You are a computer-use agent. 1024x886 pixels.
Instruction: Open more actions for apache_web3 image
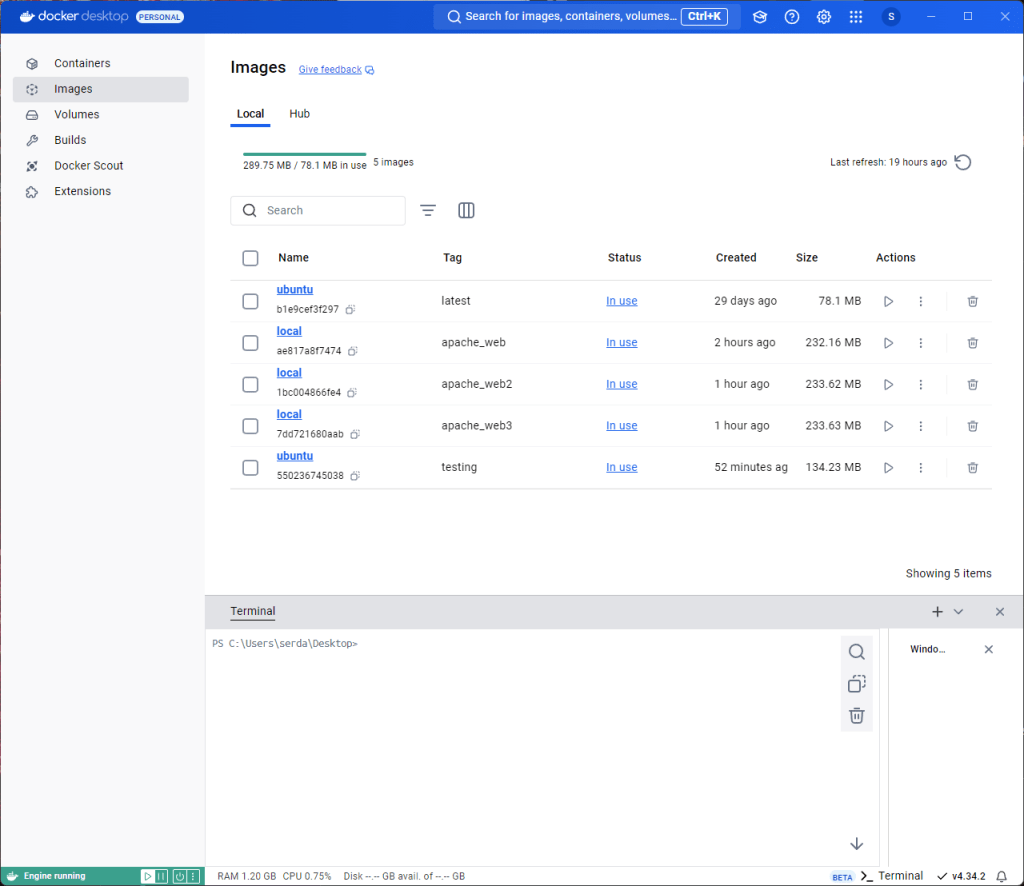(x=920, y=425)
